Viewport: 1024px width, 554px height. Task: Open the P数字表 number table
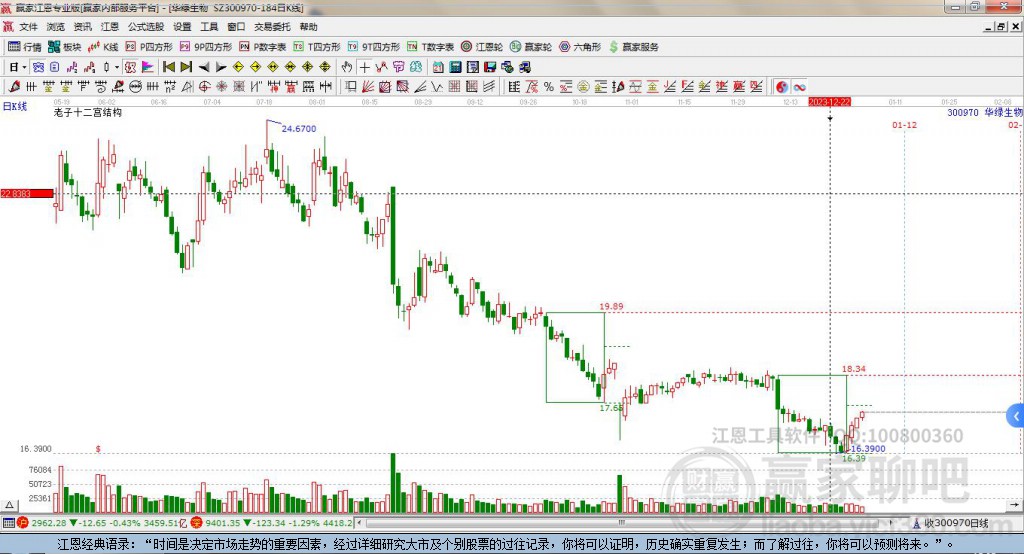point(263,46)
